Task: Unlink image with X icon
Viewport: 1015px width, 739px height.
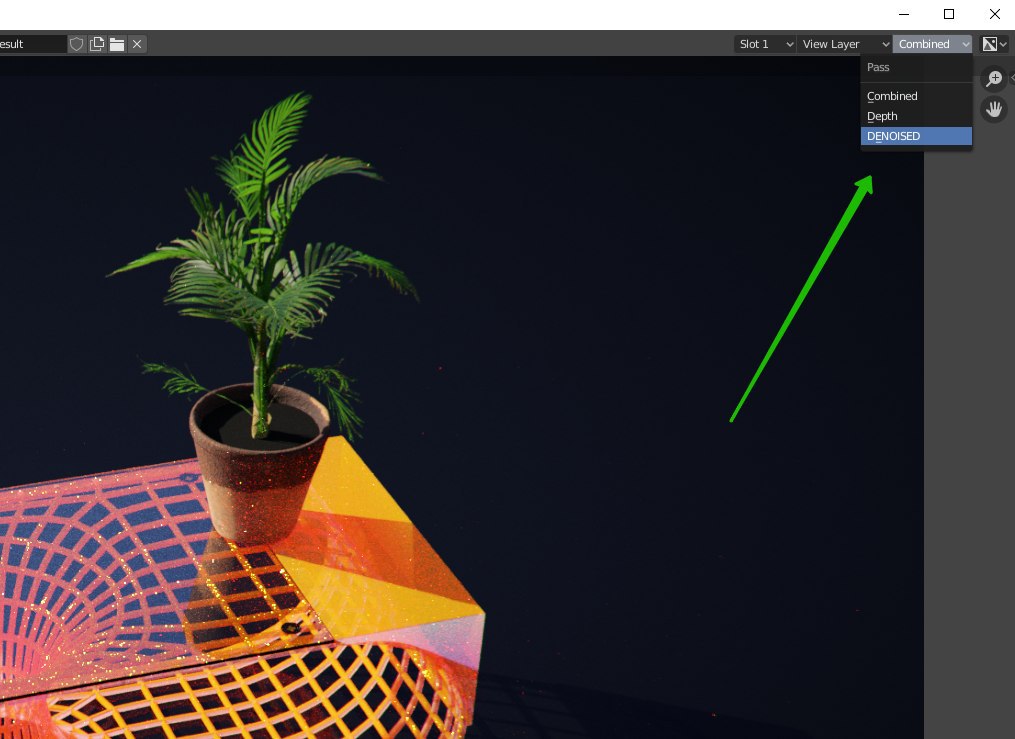Action: click(137, 44)
